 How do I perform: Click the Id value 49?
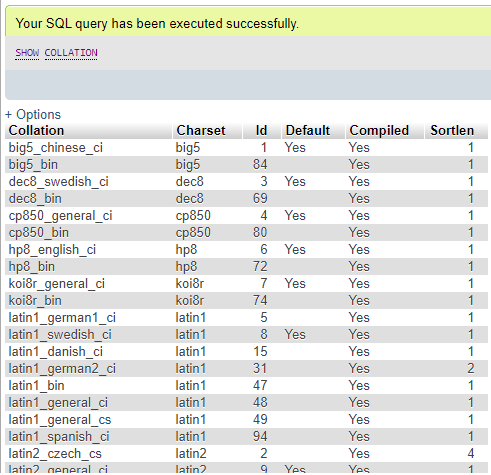[x=260, y=420]
